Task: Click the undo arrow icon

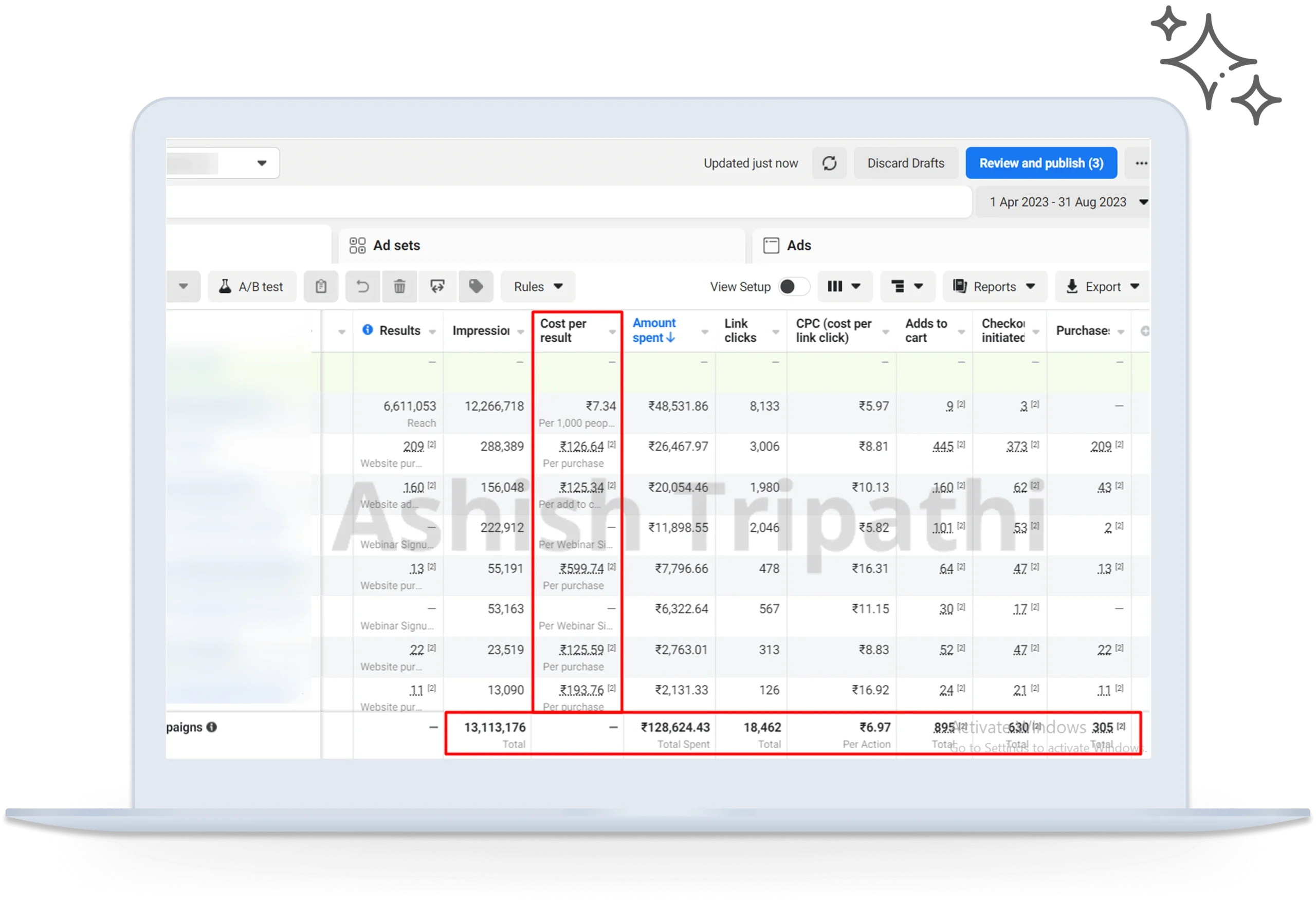Action: [x=363, y=287]
